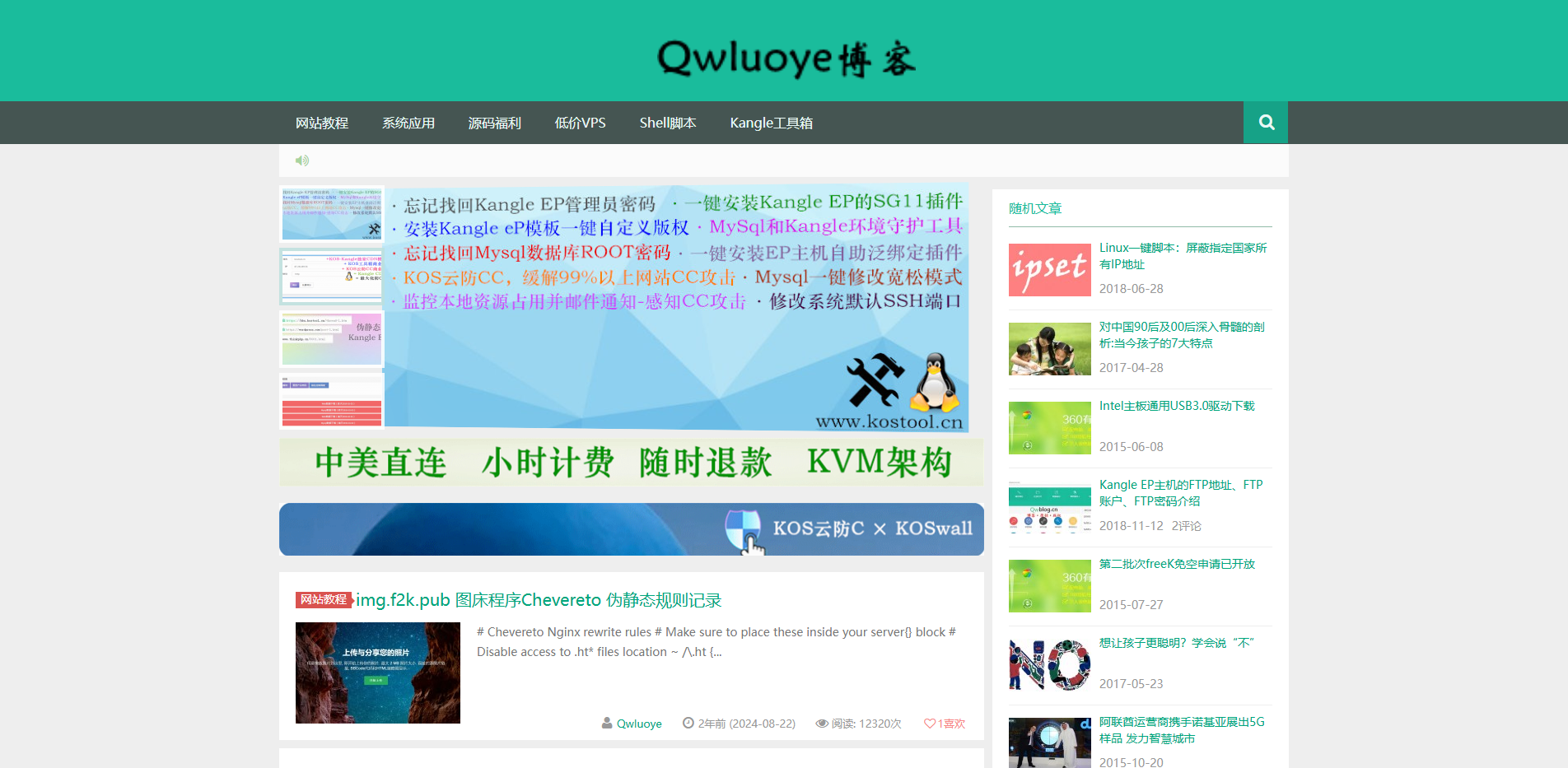Open the 网站教程 navigation menu
This screenshot has height=768, width=1568.
coord(322,122)
